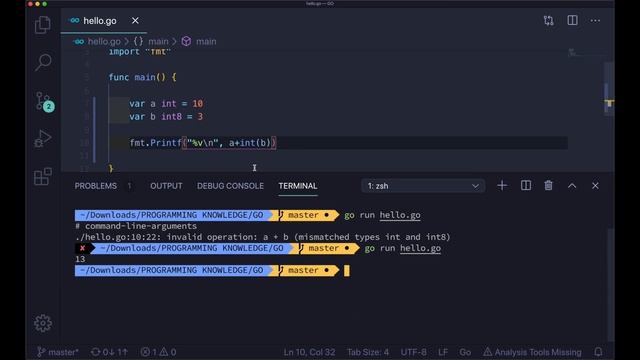Create a new terminal with plus icon
Image resolution: width=640 pixels, height=360 pixels.
pyautogui.click(x=502, y=186)
